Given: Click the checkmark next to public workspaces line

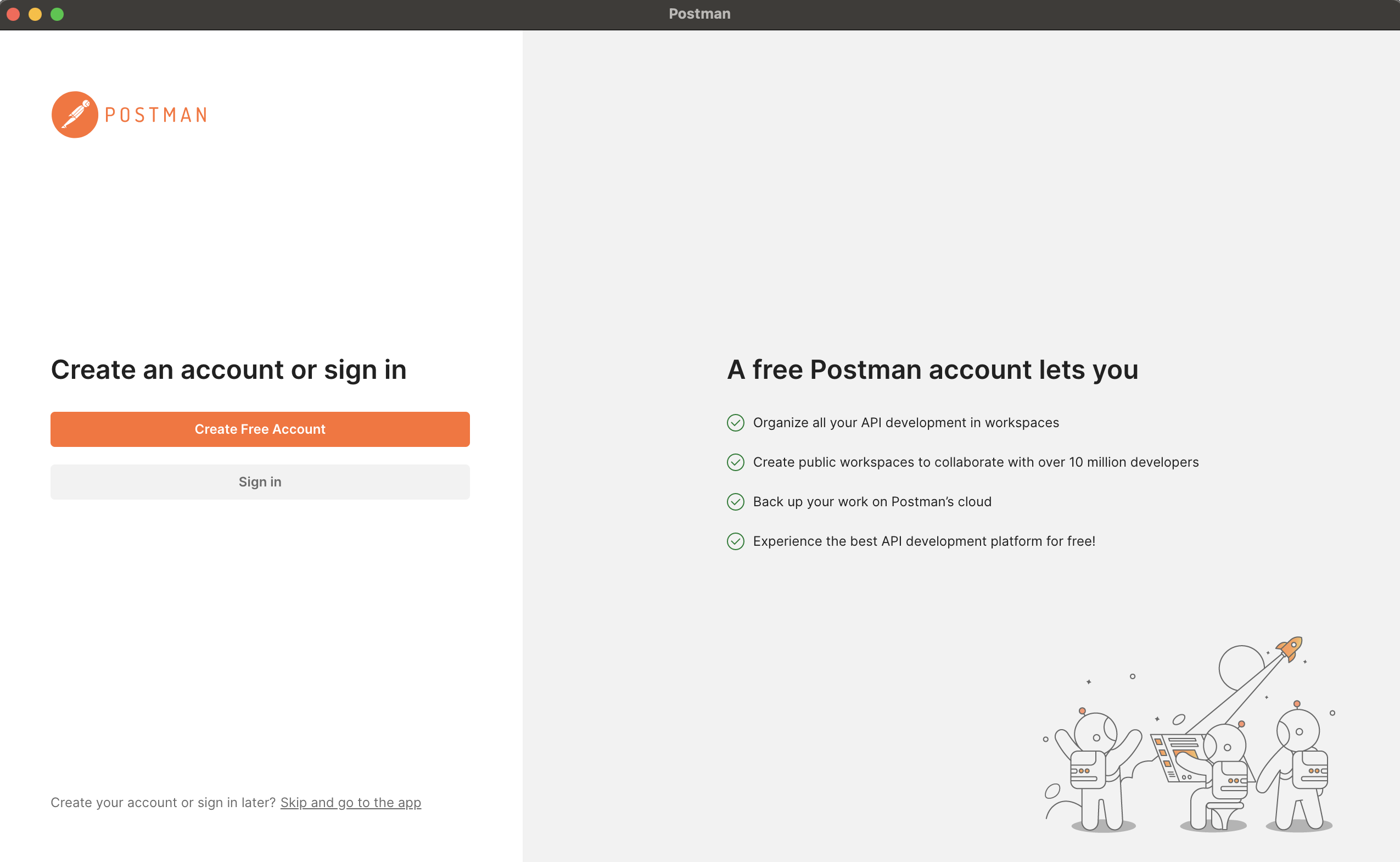Looking at the screenshot, I should click(x=735, y=462).
